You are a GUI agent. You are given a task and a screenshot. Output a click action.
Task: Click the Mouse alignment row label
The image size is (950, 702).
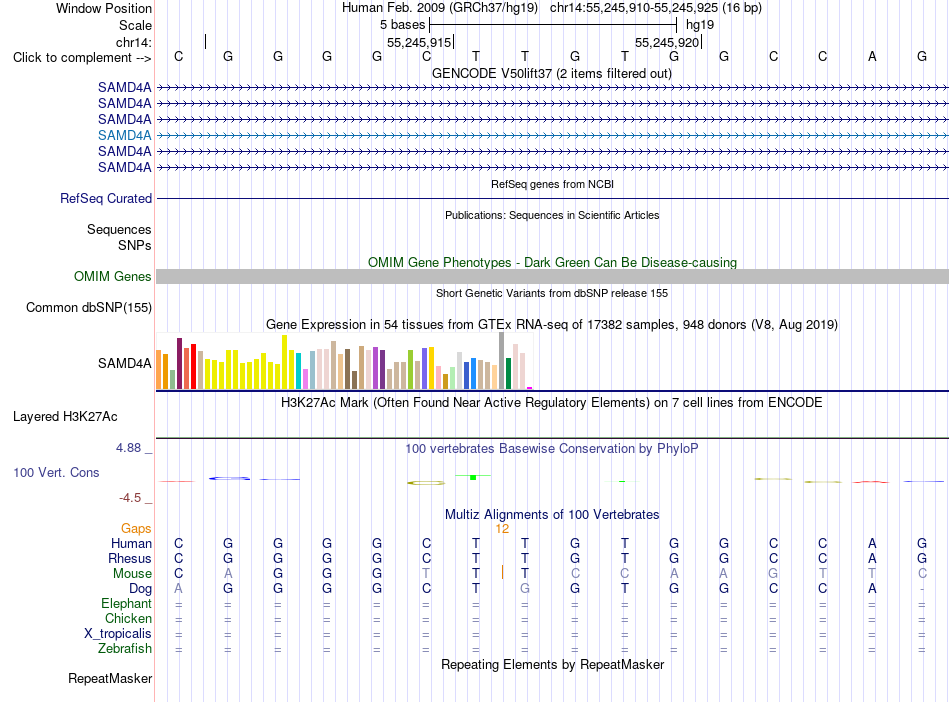pyautogui.click(x=132, y=574)
